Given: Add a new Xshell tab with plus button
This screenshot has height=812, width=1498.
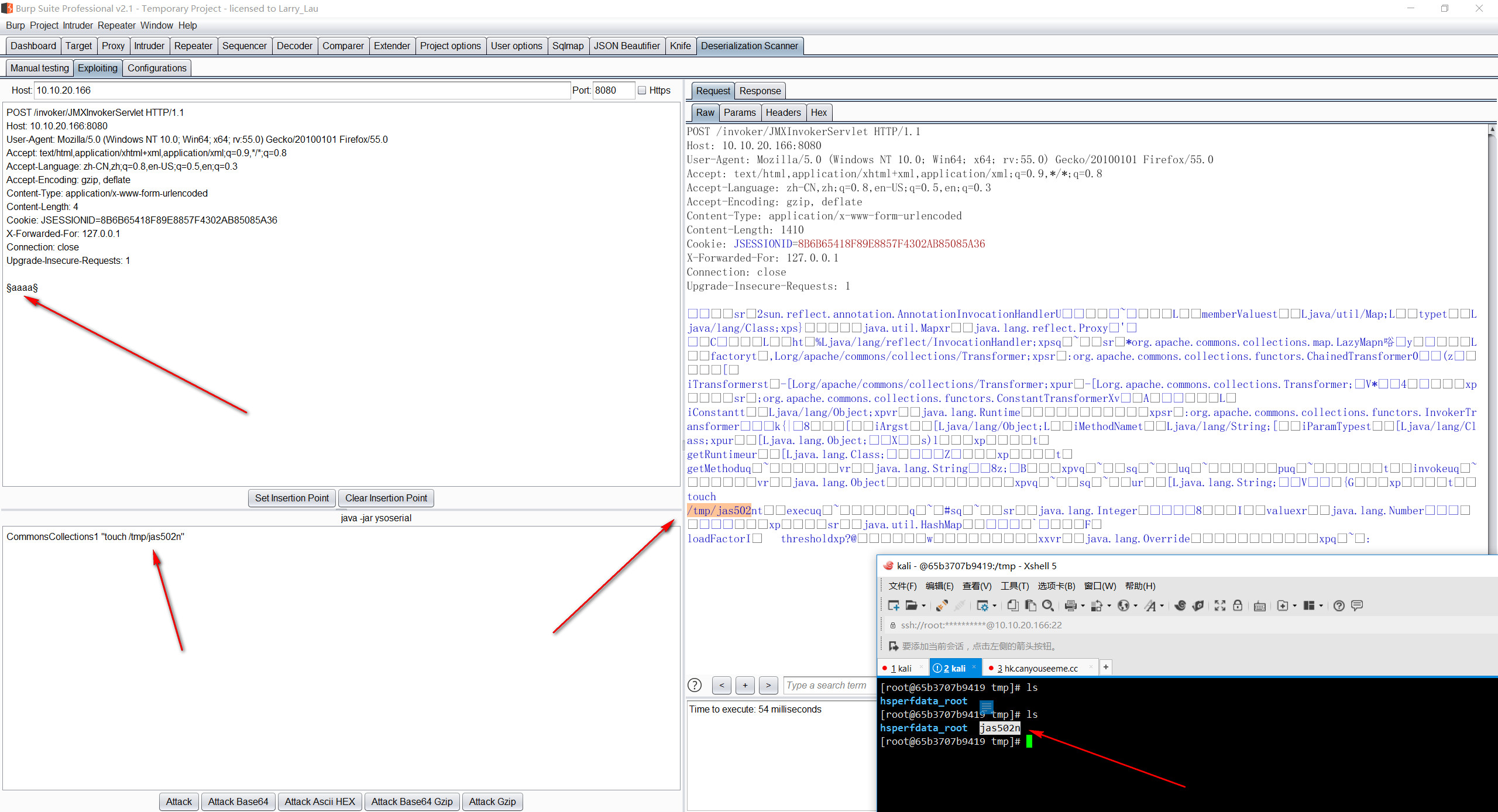Looking at the screenshot, I should click(x=1106, y=667).
